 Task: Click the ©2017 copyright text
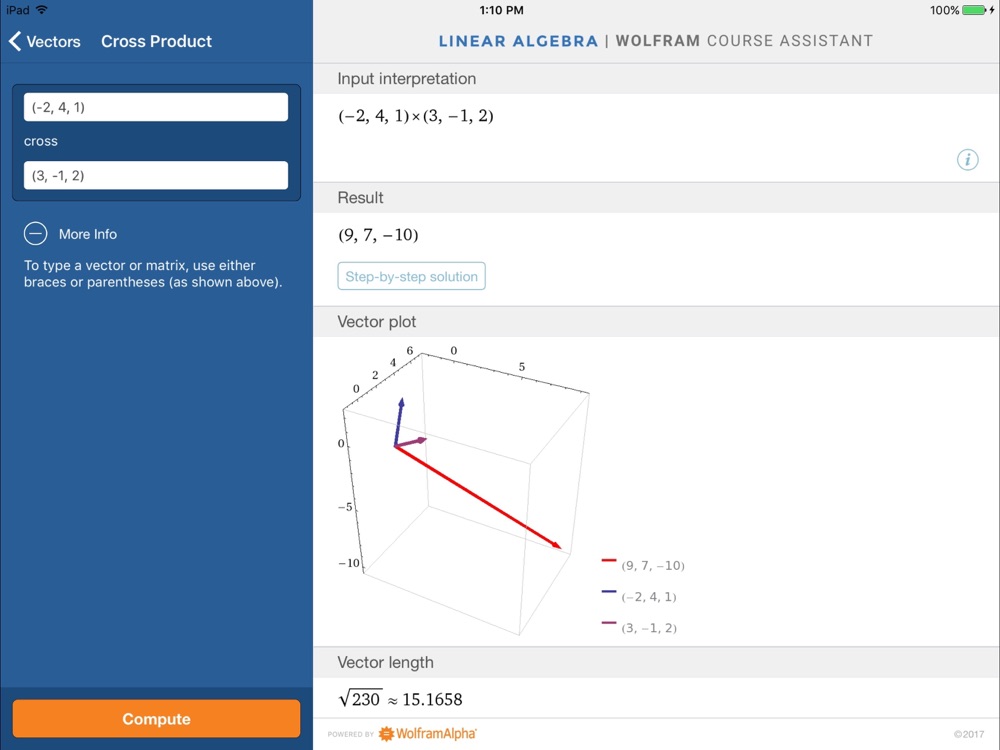(x=969, y=734)
